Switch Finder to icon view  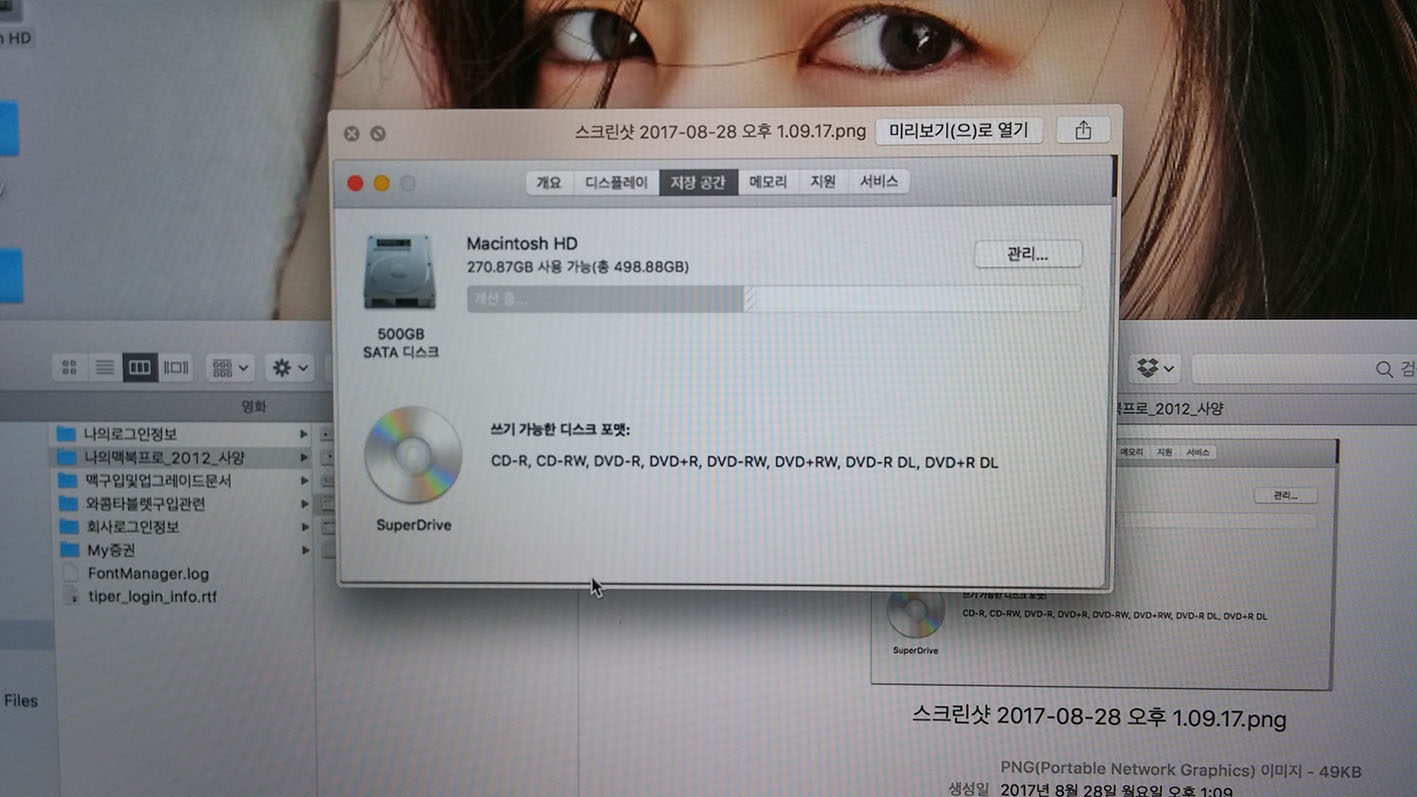pos(69,368)
